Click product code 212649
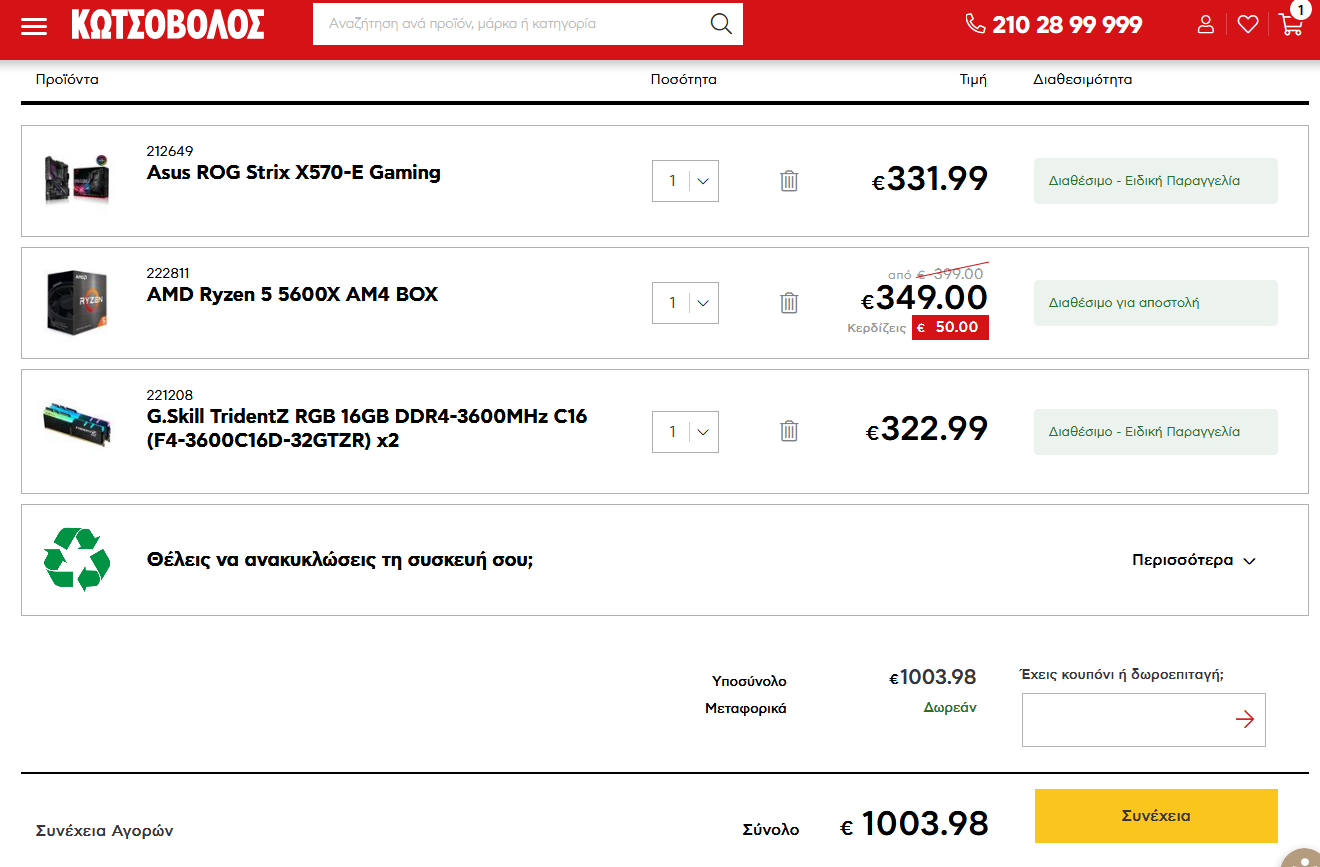This screenshot has width=1320, height=867. (170, 151)
